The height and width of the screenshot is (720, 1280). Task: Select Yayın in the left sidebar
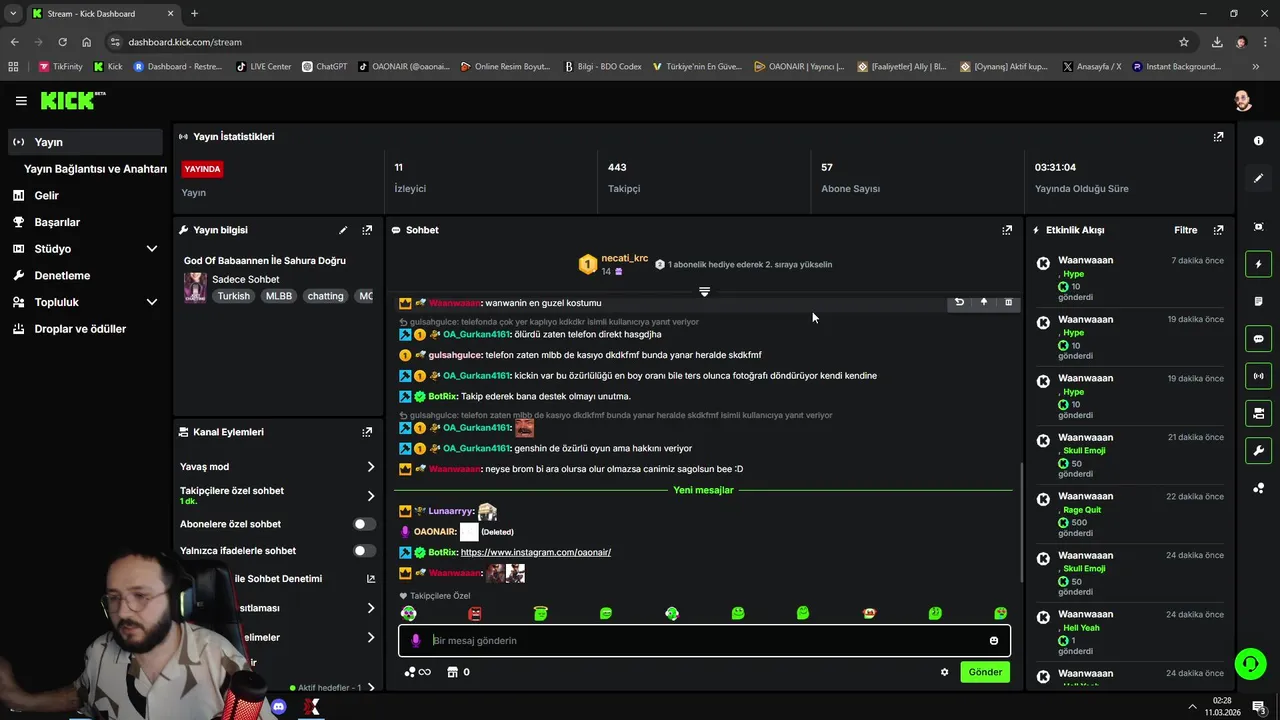pos(84,142)
